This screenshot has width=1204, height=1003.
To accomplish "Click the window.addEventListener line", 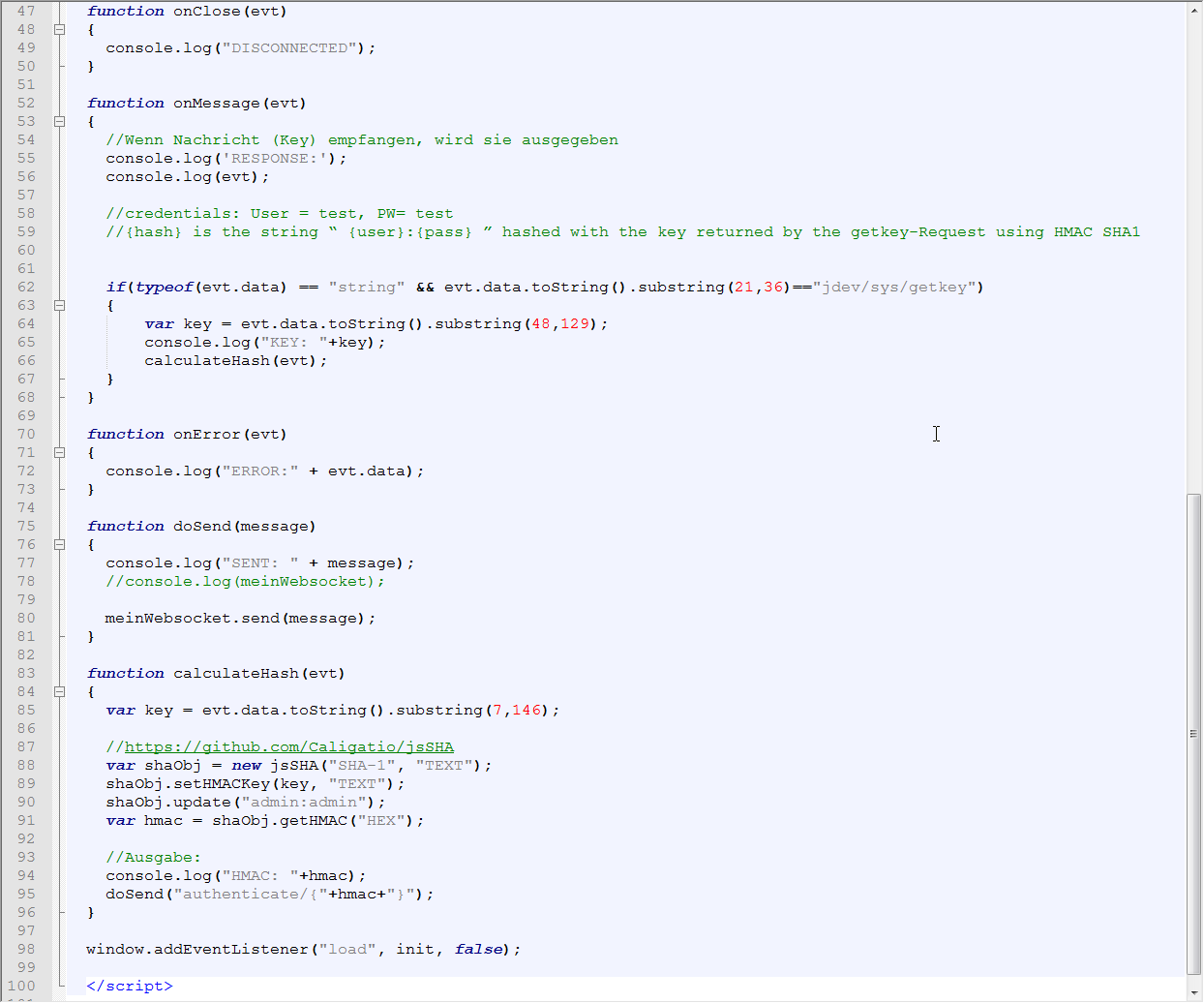I will click(304, 949).
